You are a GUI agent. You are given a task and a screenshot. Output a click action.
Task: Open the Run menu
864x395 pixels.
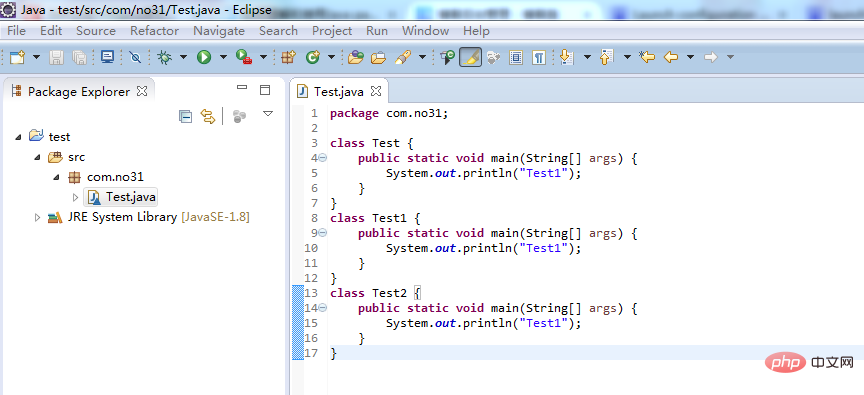pos(377,31)
